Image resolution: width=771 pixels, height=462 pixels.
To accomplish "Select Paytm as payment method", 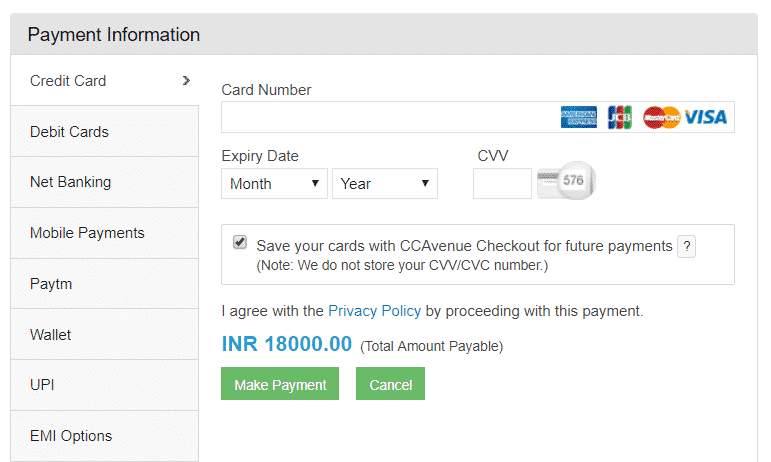I will pyautogui.click(x=104, y=284).
